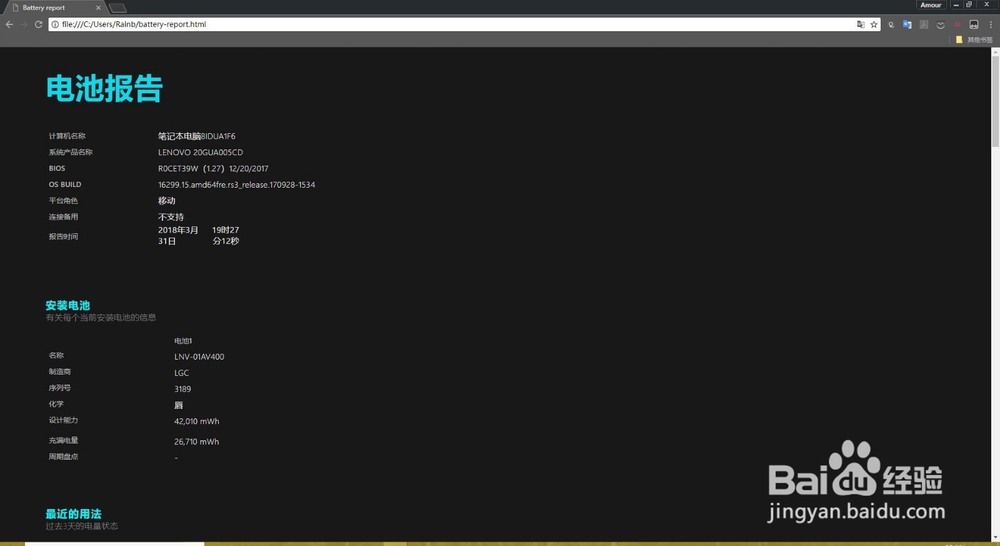This screenshot has height=546, width=1000.
Task: Go back with the browser back arrow
Action: pyautogui.click(x=9, y=24)
